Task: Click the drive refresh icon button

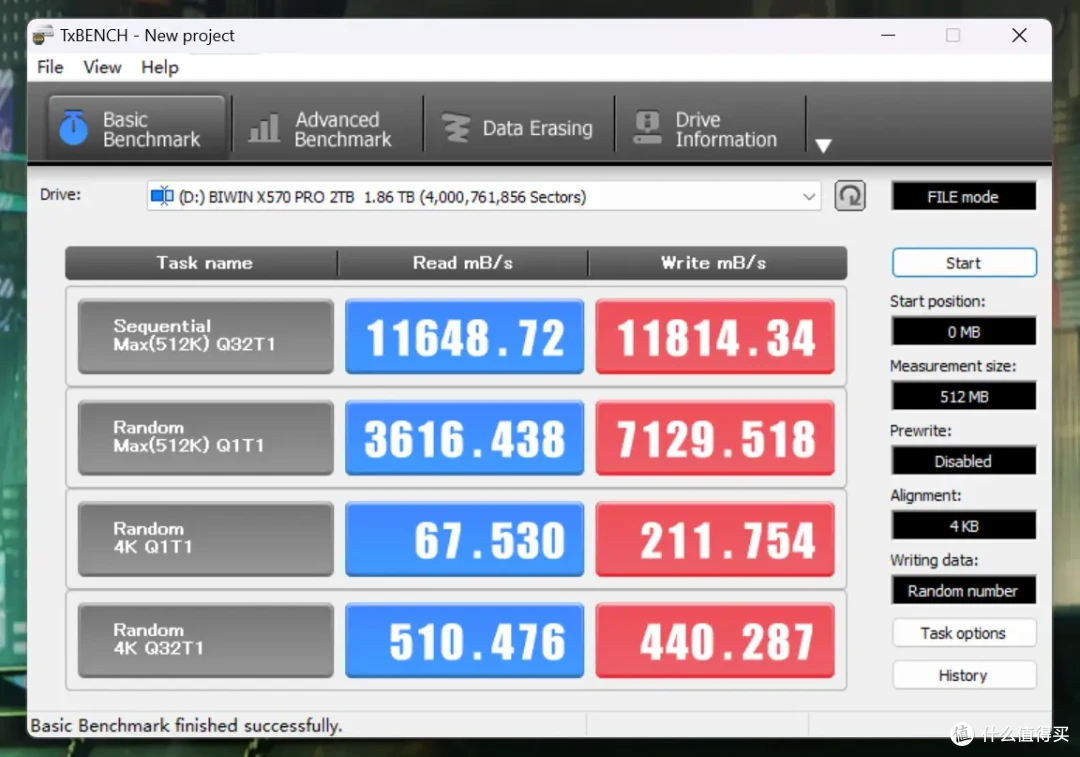Action: point(850,196)
